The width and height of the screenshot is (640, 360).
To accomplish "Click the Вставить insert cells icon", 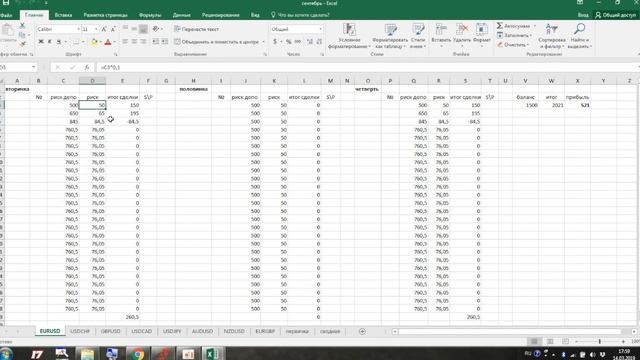I will point(441,29).
